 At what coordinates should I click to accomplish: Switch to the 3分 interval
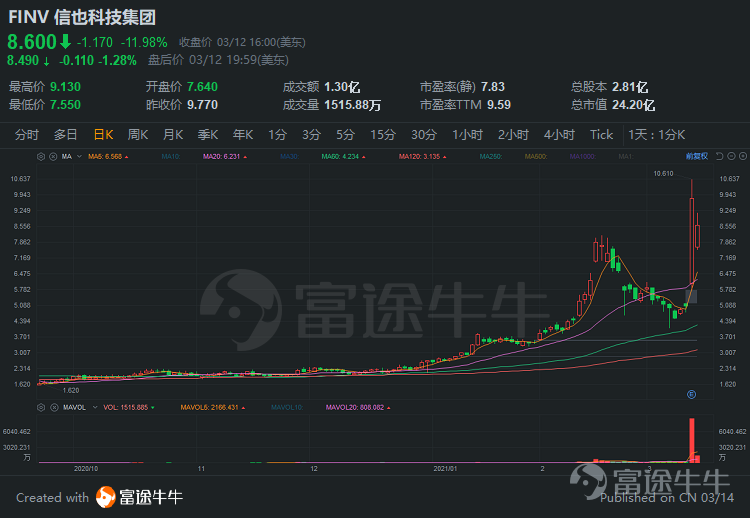coord(311,135)
